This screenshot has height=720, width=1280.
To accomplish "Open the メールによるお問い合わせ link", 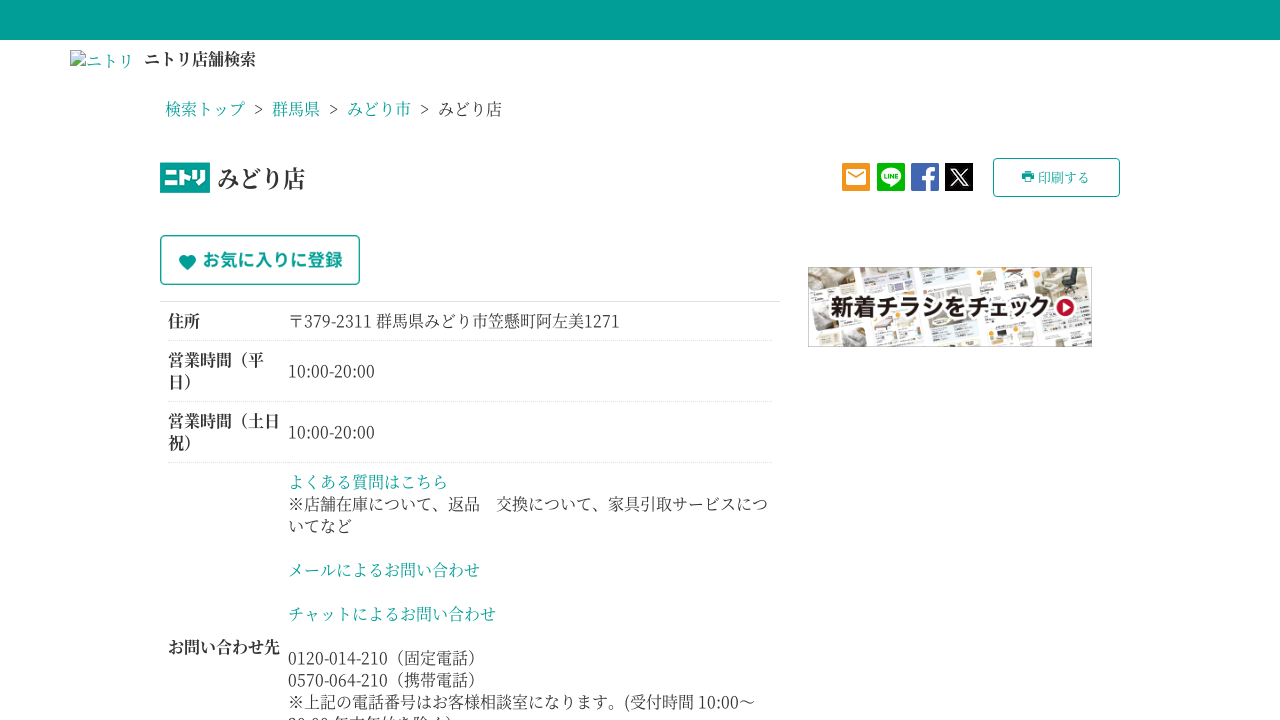I will (384, 570).
